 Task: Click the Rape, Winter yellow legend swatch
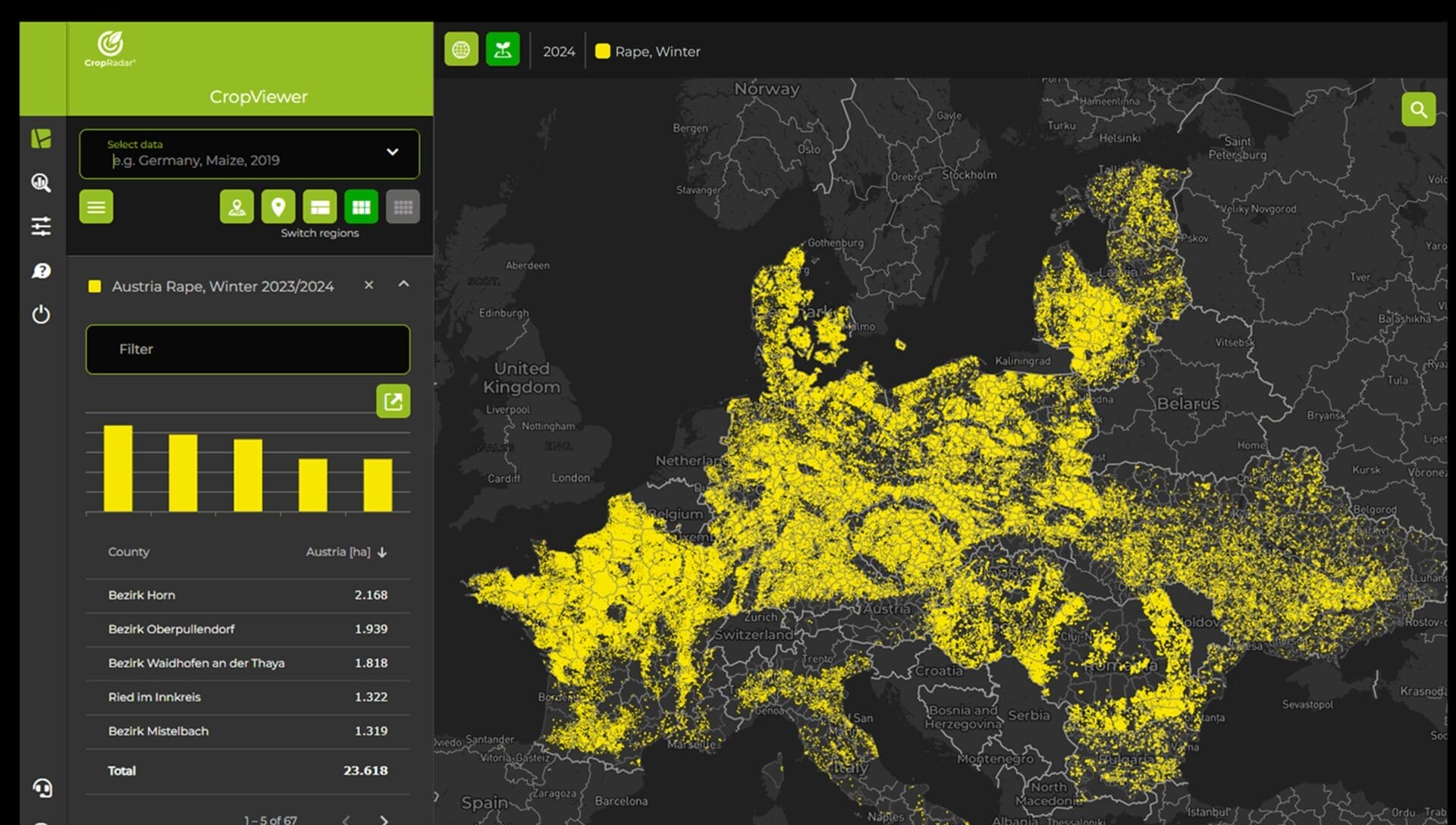coord(603,52)
